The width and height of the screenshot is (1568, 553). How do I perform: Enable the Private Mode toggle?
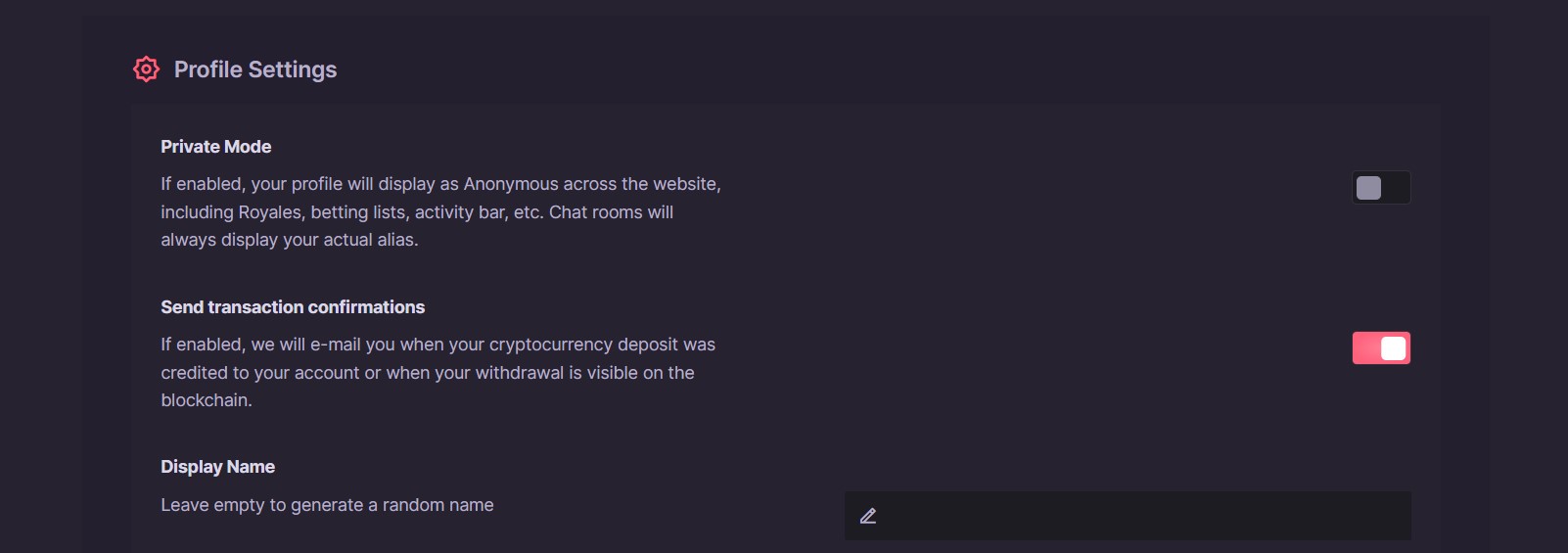click(x=1381, y=188)
